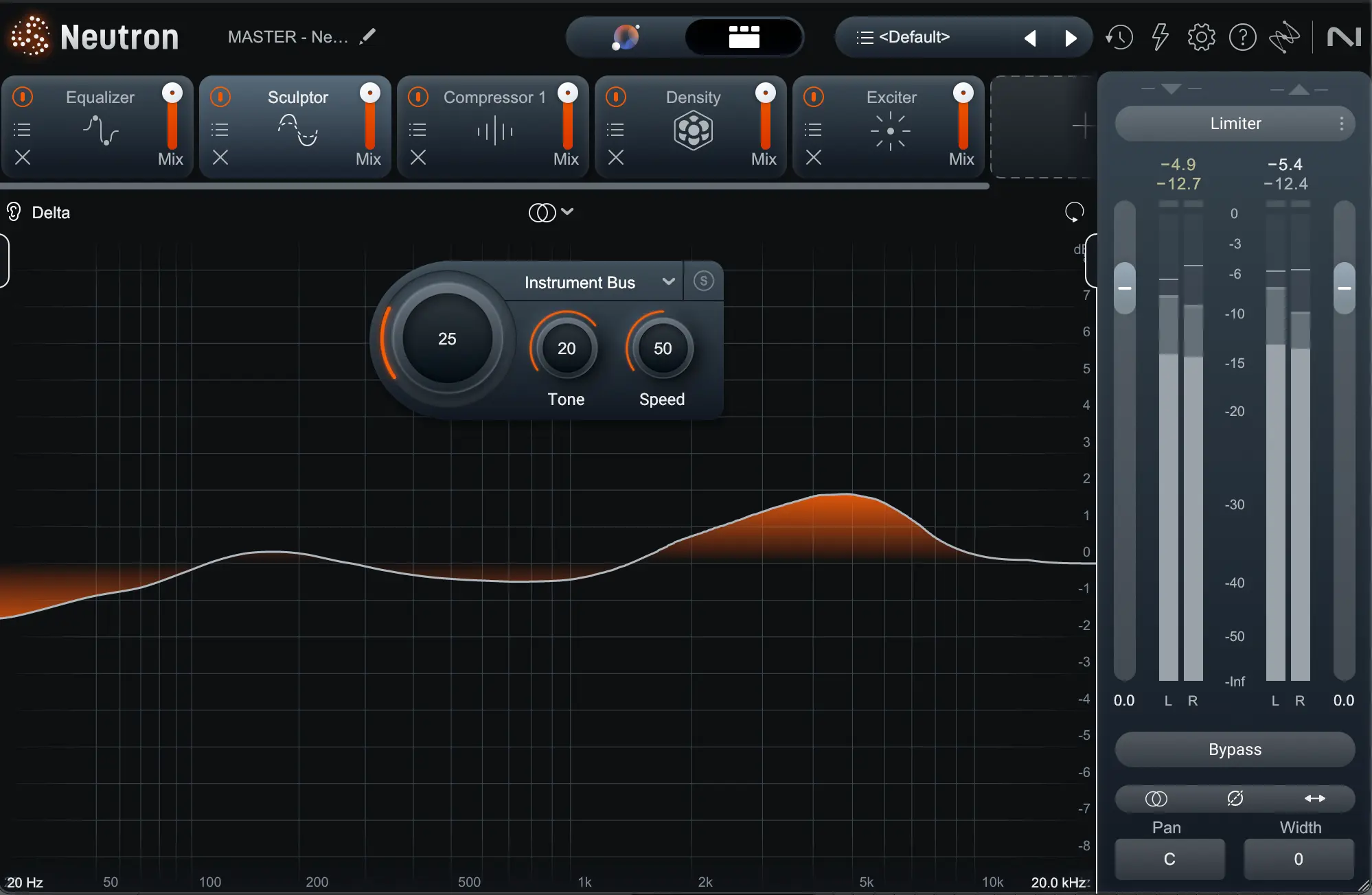Remove the Compressor 1 module
The height and width of the screenshot is (895, 1372).
(418, 158)
